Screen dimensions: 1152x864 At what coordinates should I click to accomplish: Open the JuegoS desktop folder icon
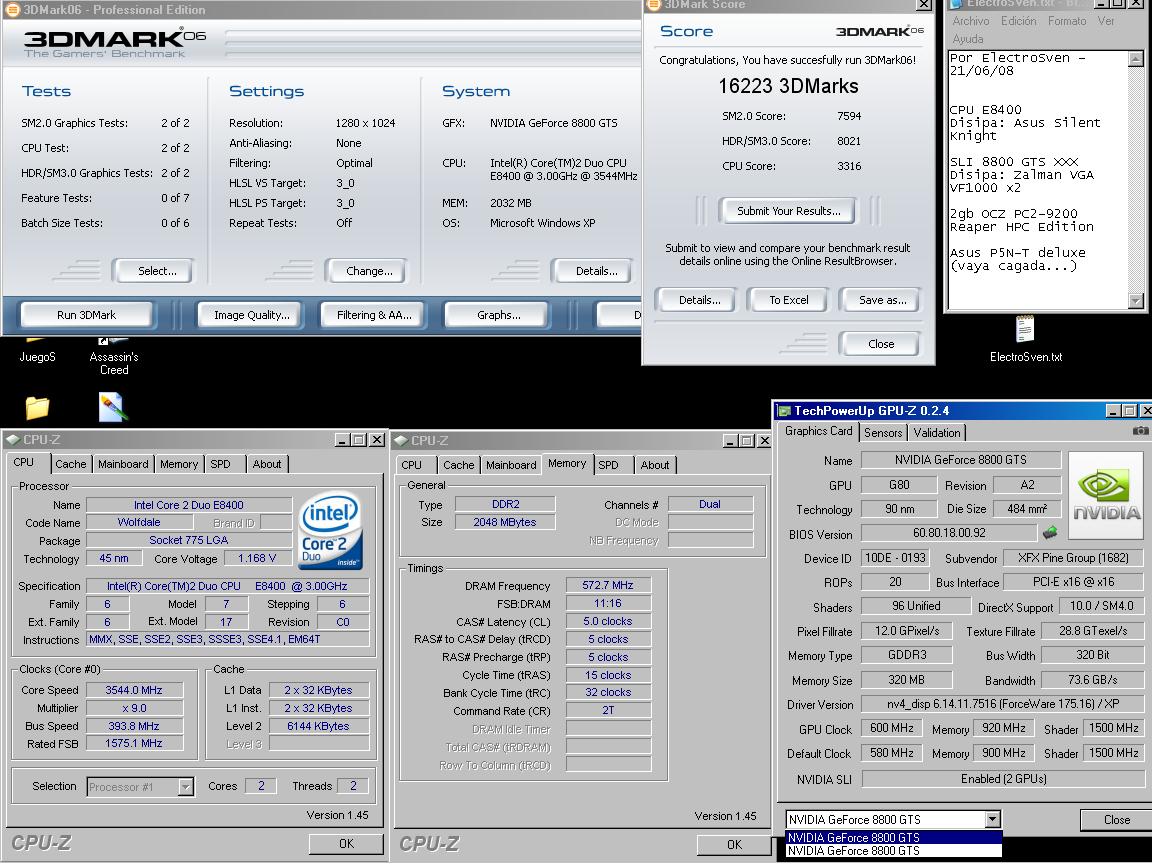[37, 351]
